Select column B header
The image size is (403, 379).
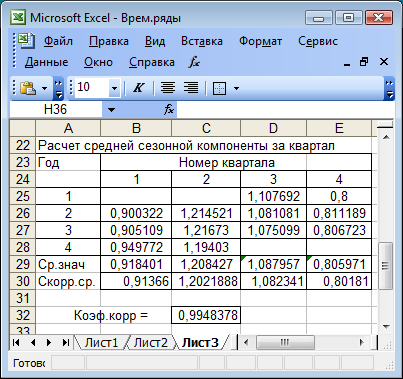click(x=136, y=128)
